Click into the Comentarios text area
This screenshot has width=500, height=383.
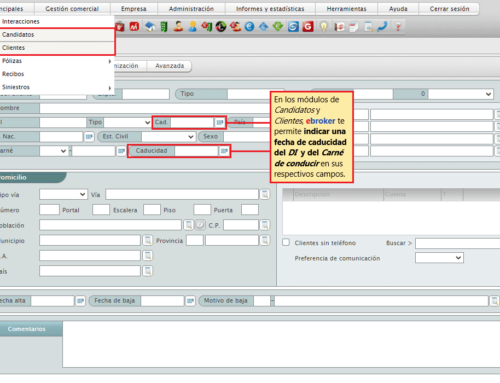click(x=281, y=344)
